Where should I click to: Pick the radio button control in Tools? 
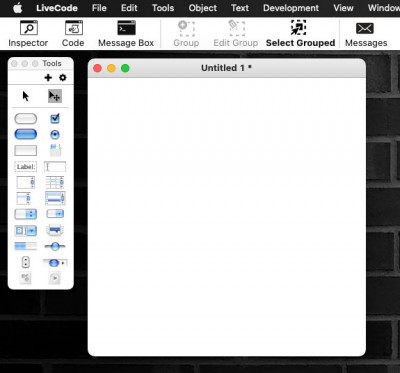[55, 135]
